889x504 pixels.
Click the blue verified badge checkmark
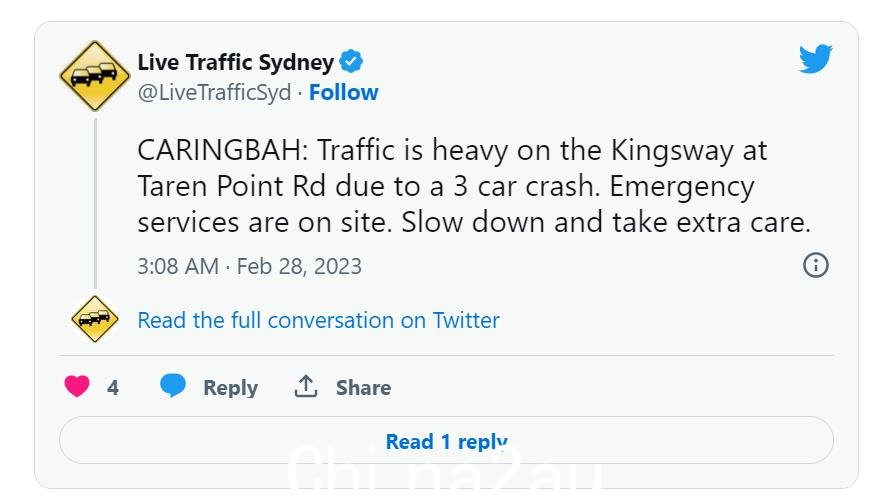coord(351,61)
